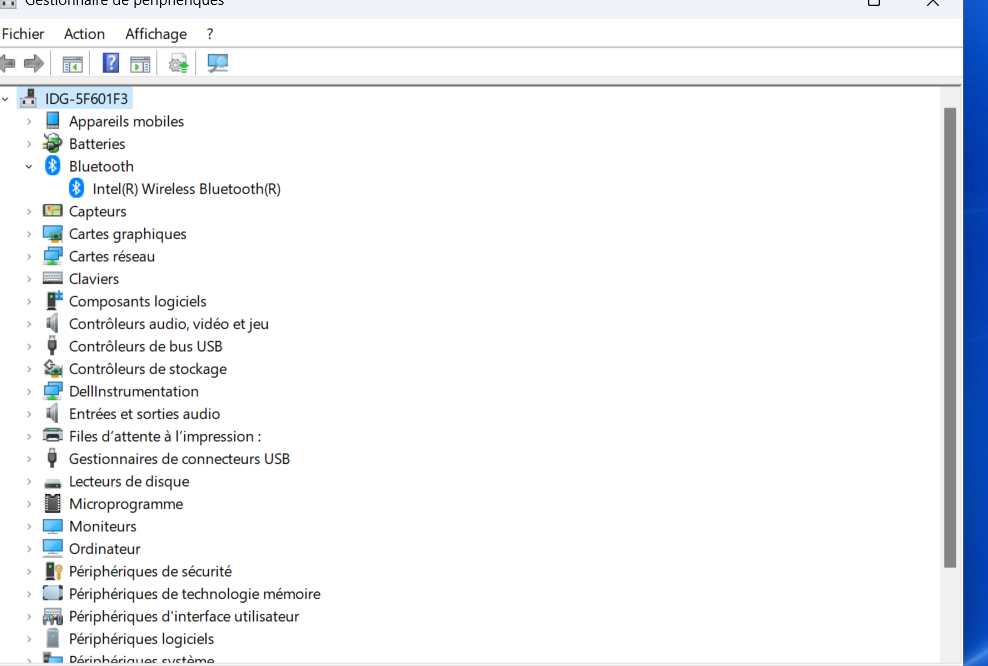Screen dimensions: 988x666
Task: Click the scan for hardware changes icon
Action: click(x=217, y=63)
